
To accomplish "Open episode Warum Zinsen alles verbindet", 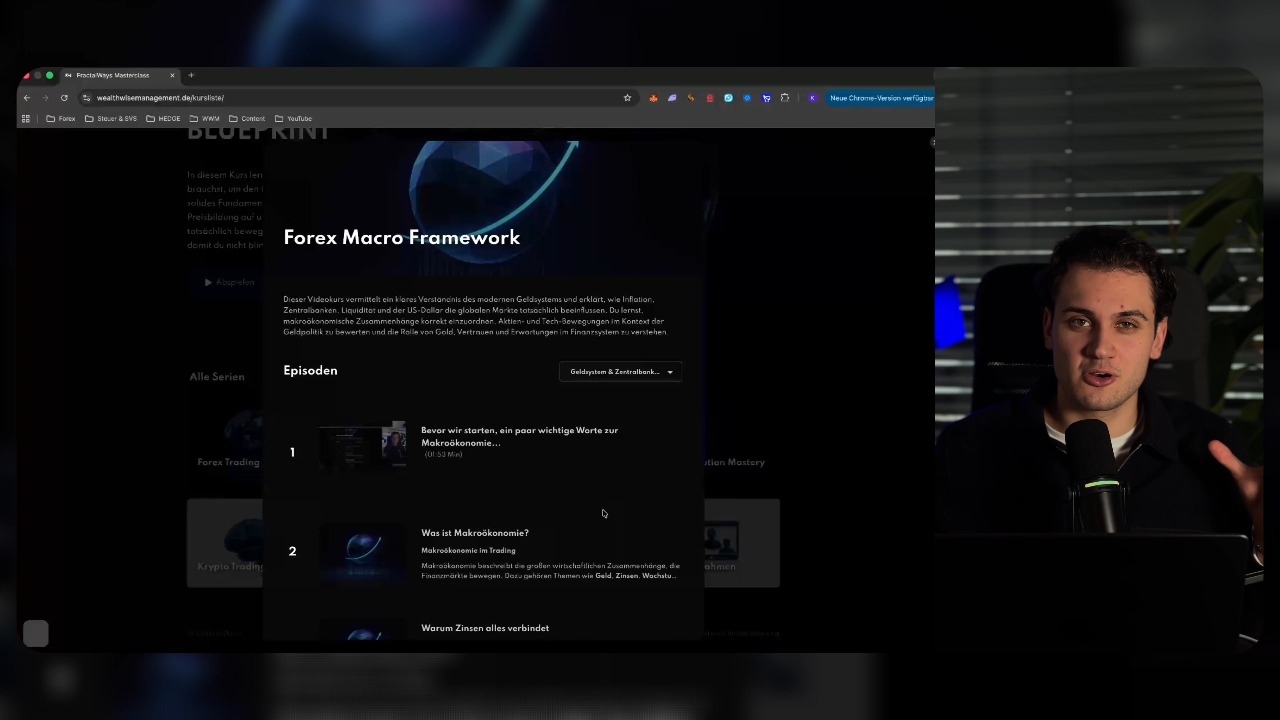I will (485, 628).
